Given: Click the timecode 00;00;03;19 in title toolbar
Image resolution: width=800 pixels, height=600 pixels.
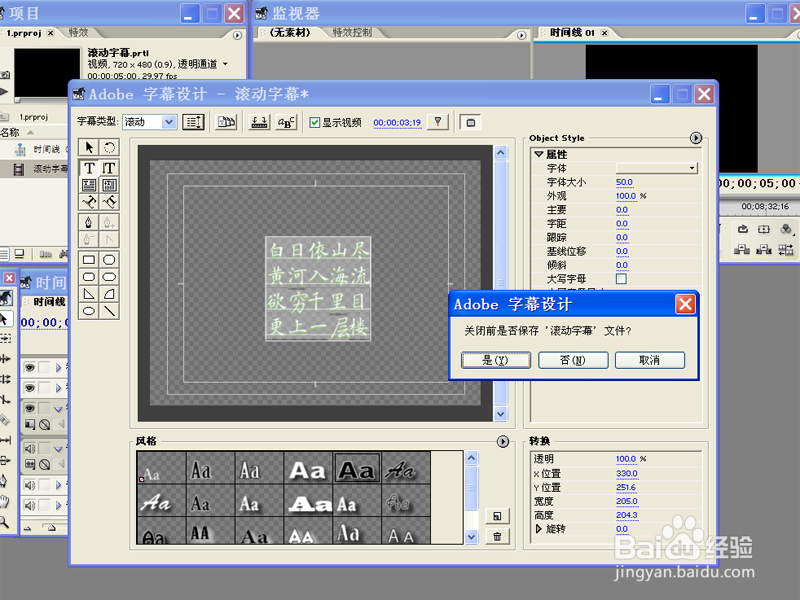Looking at the screenshot, I should (397, 122).
